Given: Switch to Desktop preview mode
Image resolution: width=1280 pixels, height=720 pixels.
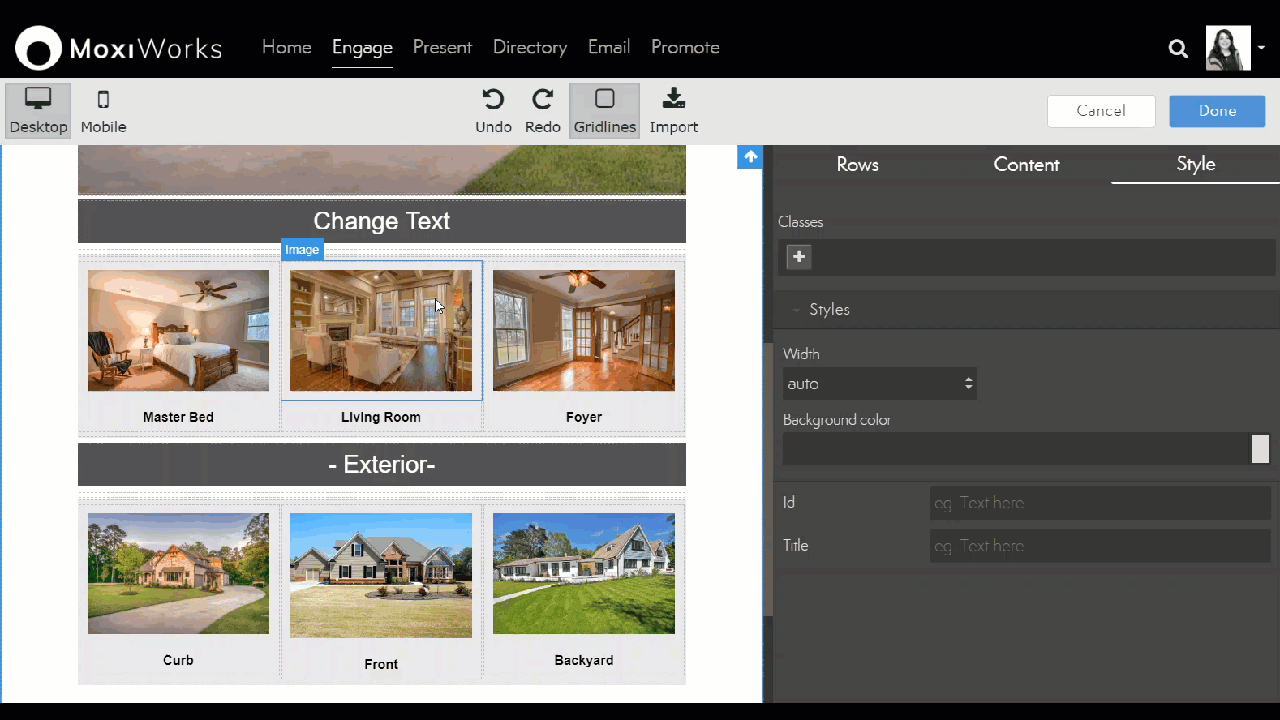Looking at the screenshot, I should point(38,110).
